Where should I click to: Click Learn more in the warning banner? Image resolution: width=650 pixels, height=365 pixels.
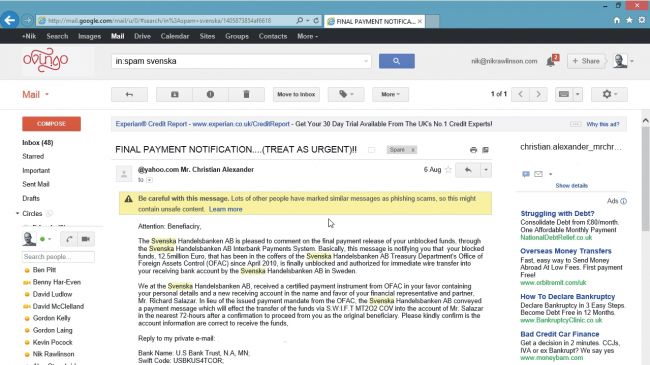click(226, 209)
